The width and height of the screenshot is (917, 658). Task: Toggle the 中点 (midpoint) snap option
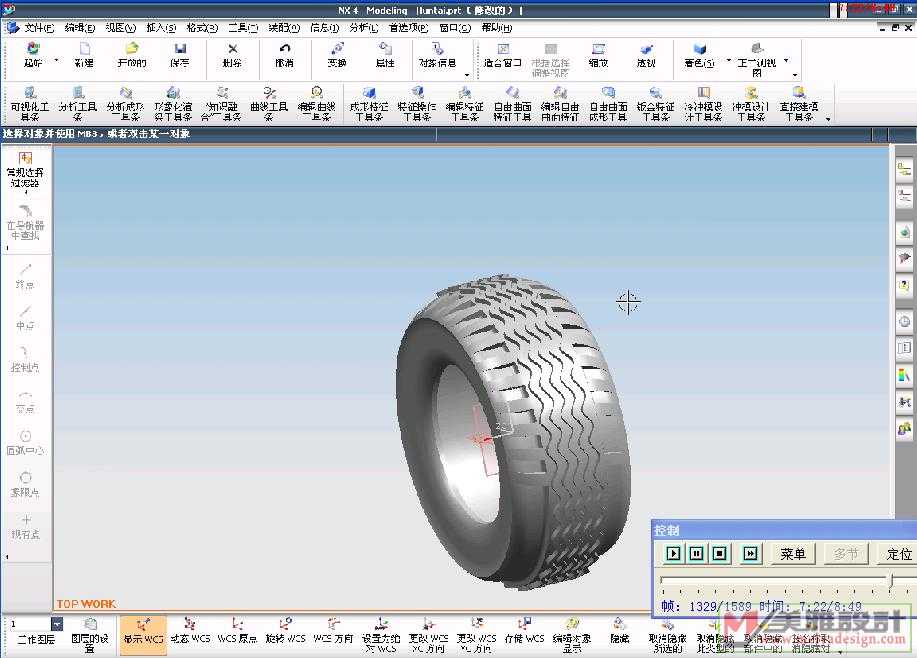coord(26,317)
